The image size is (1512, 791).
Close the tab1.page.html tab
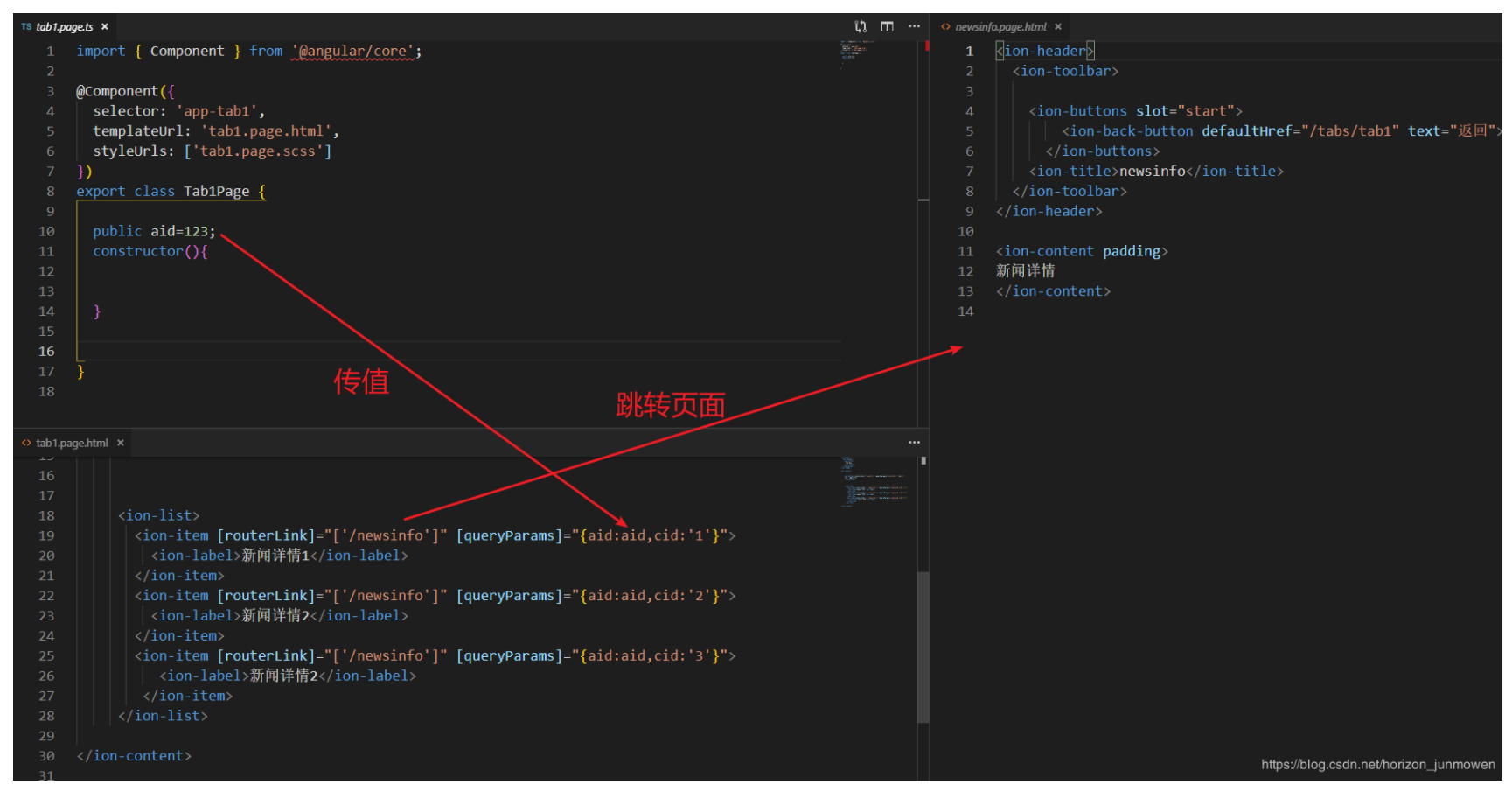[x=121, y=443]
